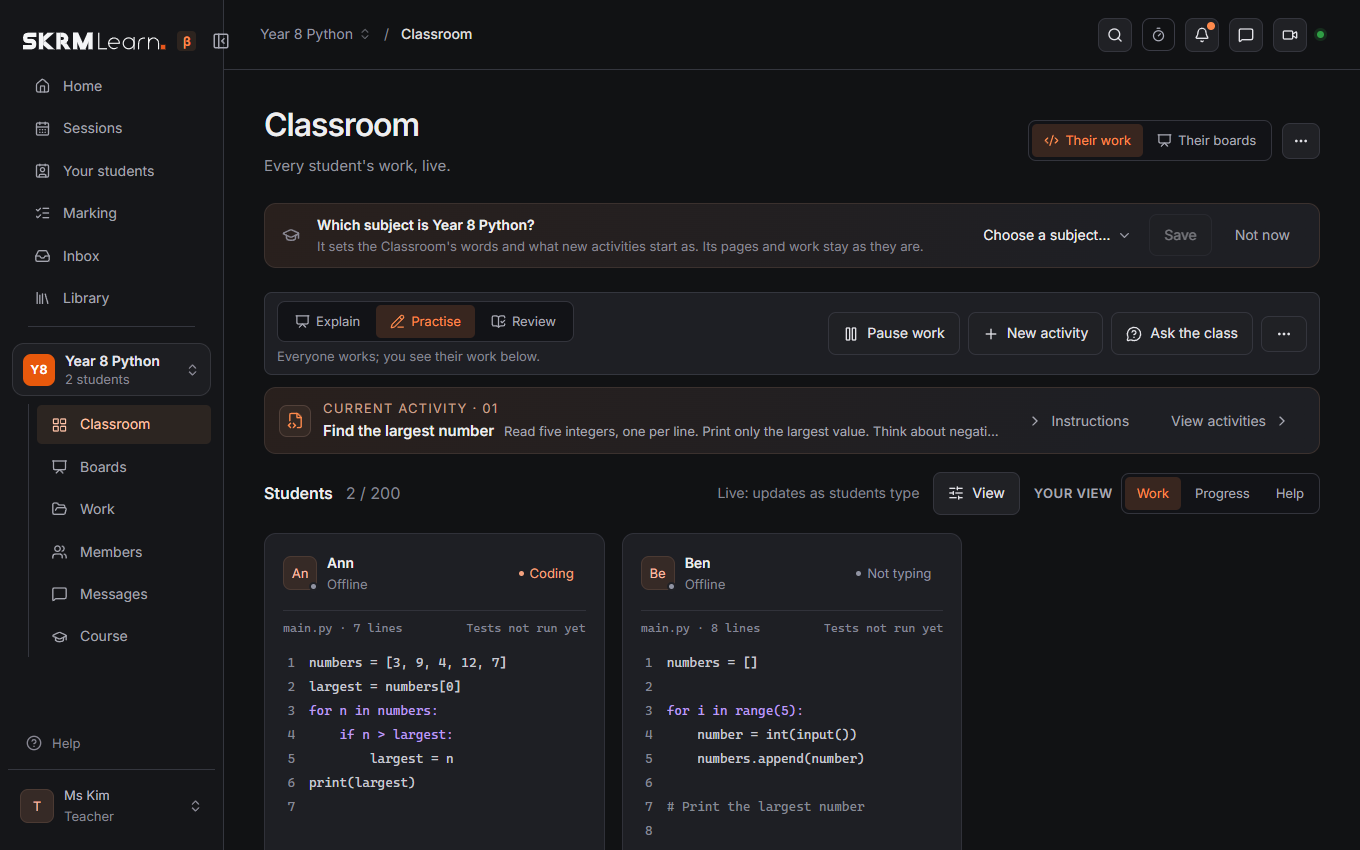Image resolution: width=1360 pixels, height=850 pixels.
Task: Click the Classroom breadcrumb text
Action: pyautogui.click(x=436, y=34)
